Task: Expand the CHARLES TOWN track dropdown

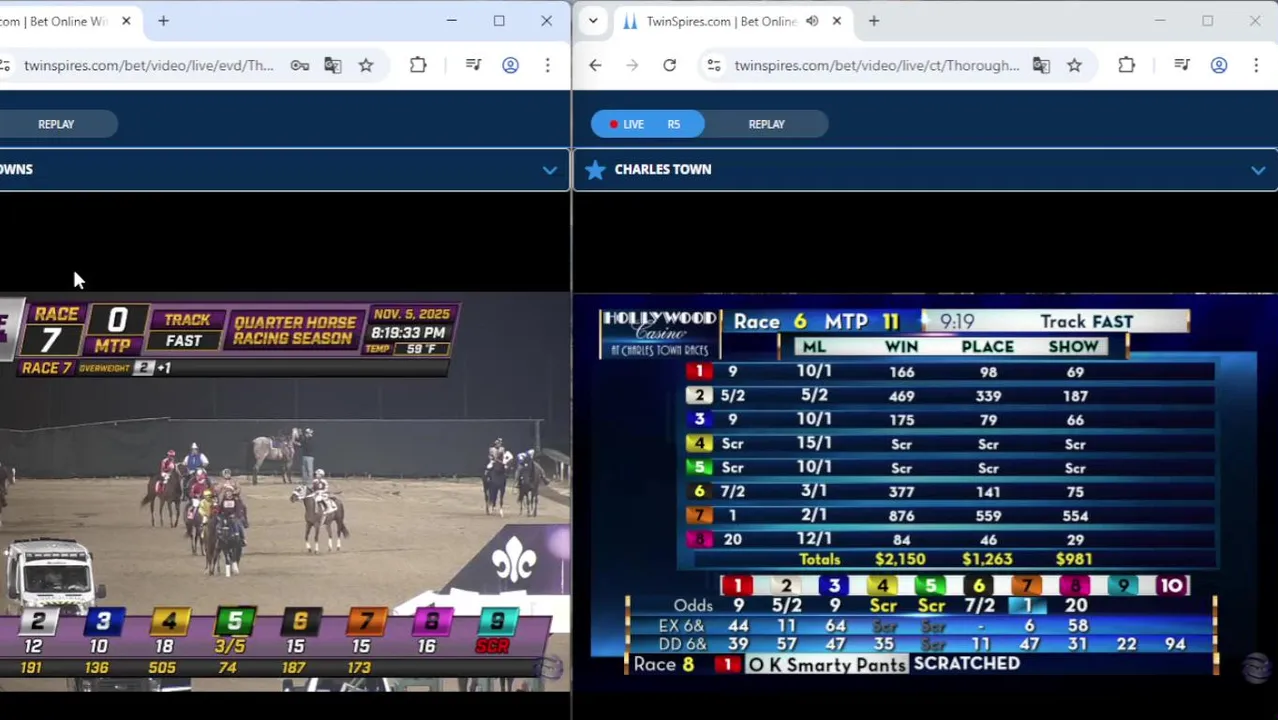Action: click(1257, 170)
